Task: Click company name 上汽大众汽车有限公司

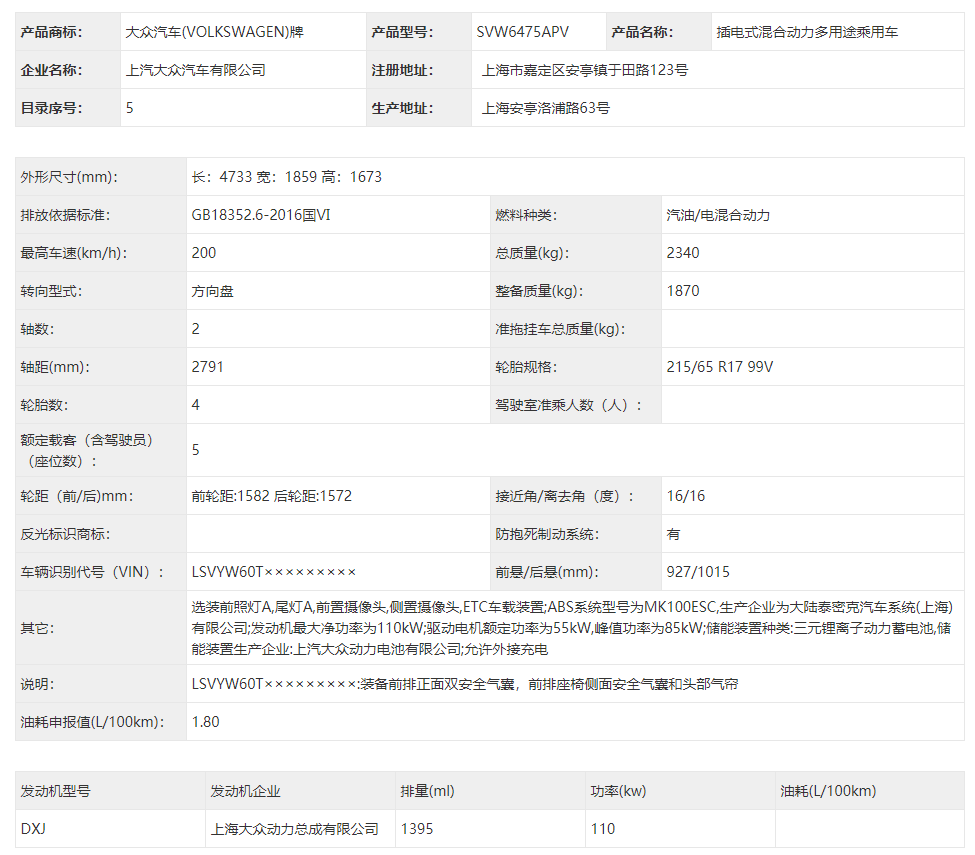Action: click(x=196, y=70)
